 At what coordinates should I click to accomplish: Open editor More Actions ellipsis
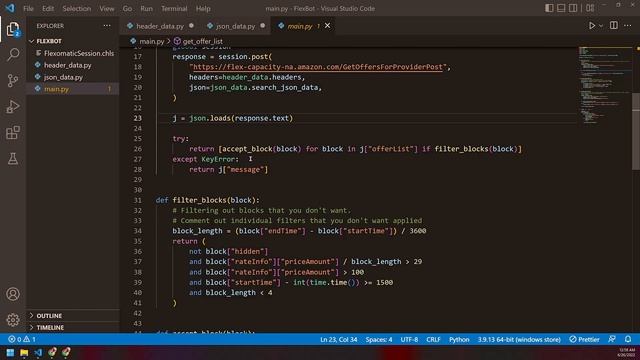pos(628,25)
